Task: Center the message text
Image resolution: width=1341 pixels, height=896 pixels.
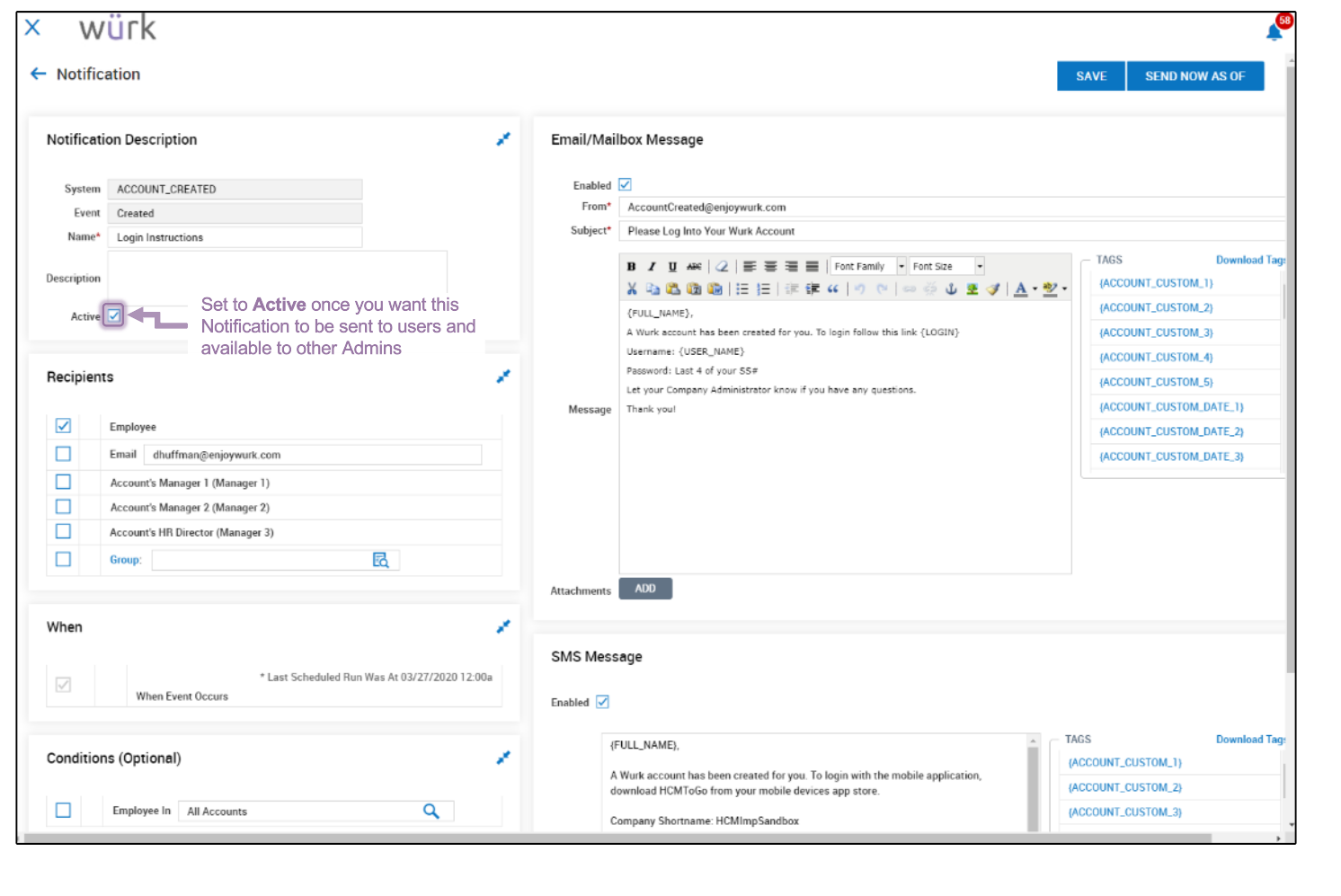Action: pyautogui.click(x=770, y=266)
